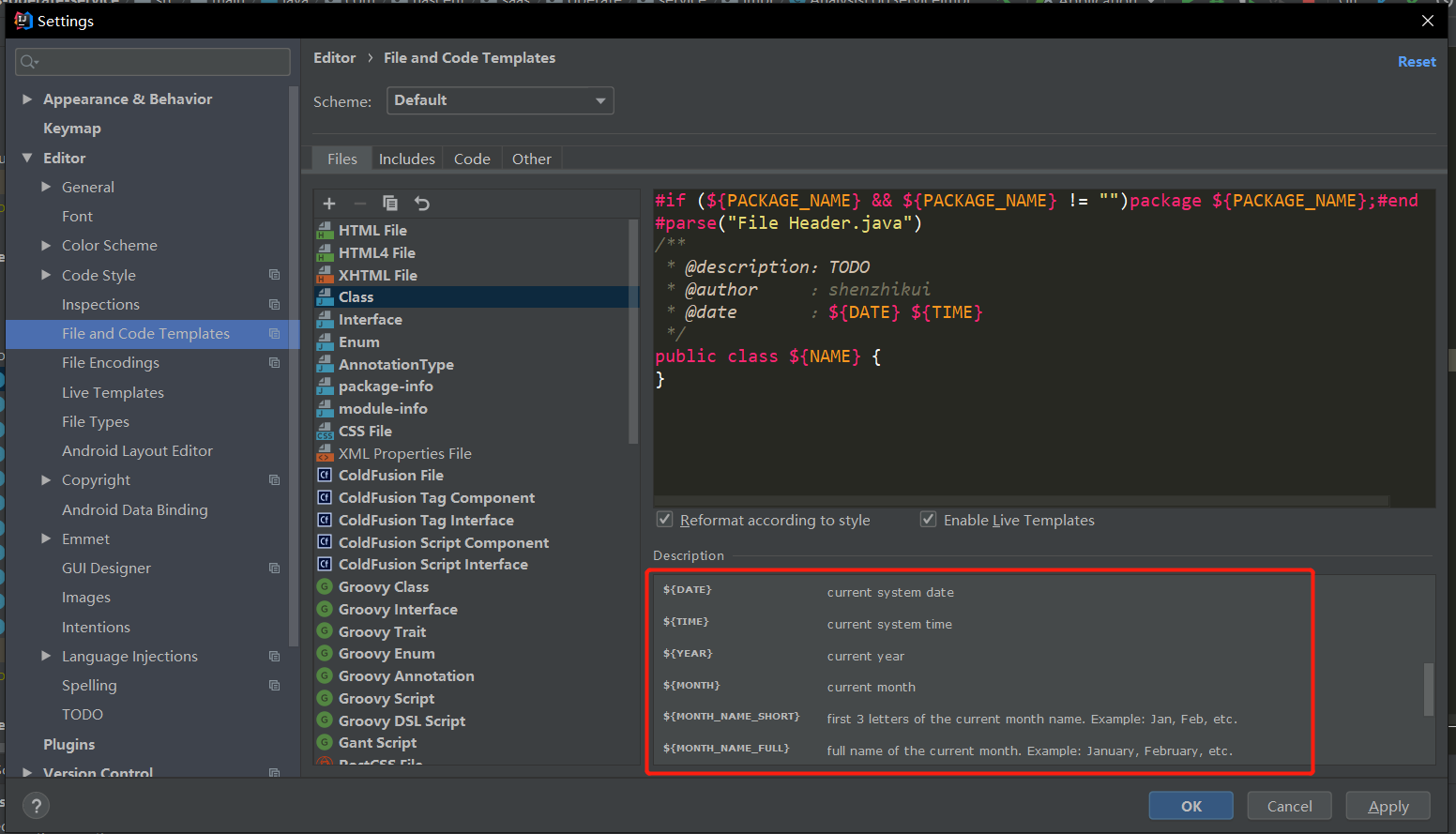Select the package-info template
The width and height of the screenshot is (1456, 834).
click(386, 387)
